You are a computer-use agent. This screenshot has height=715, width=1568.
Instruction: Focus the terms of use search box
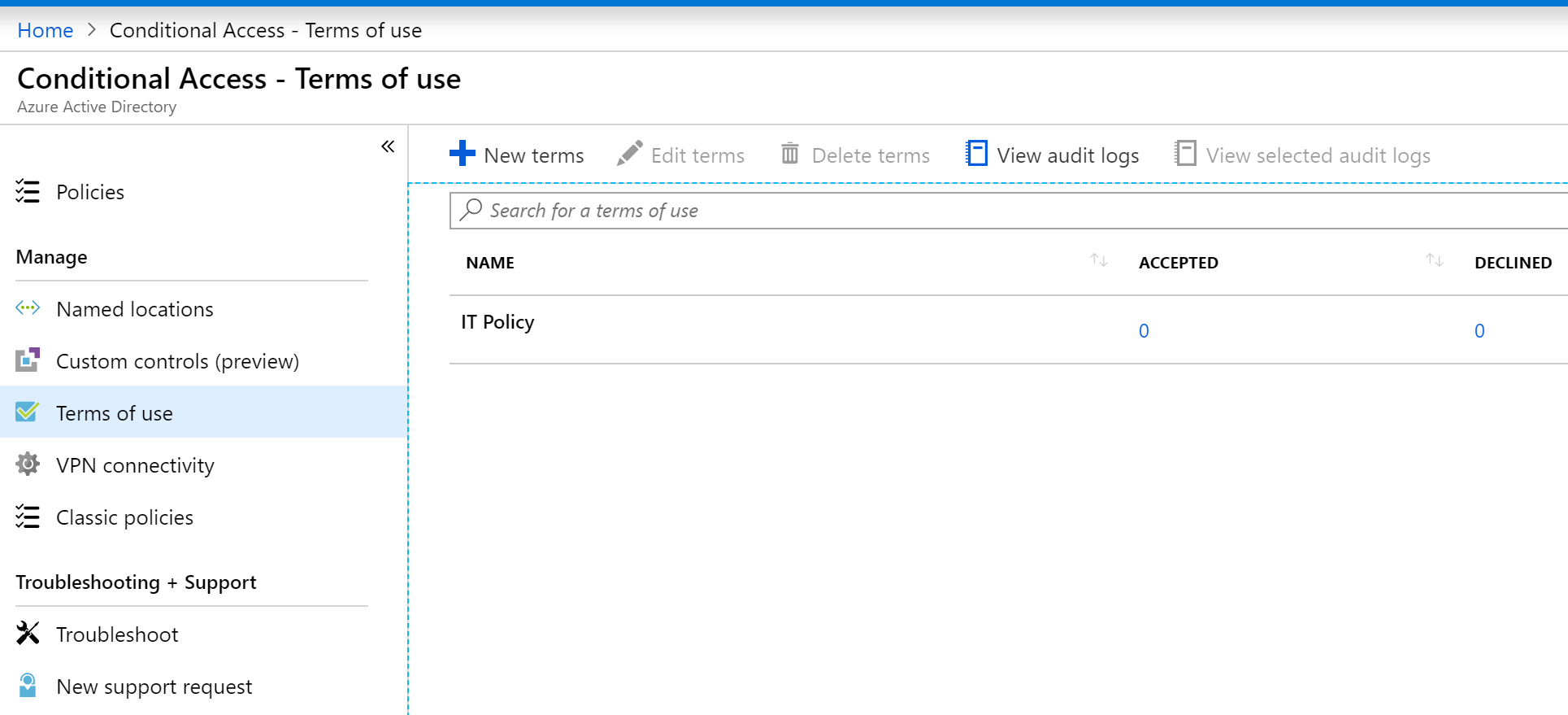click(975, 211)
